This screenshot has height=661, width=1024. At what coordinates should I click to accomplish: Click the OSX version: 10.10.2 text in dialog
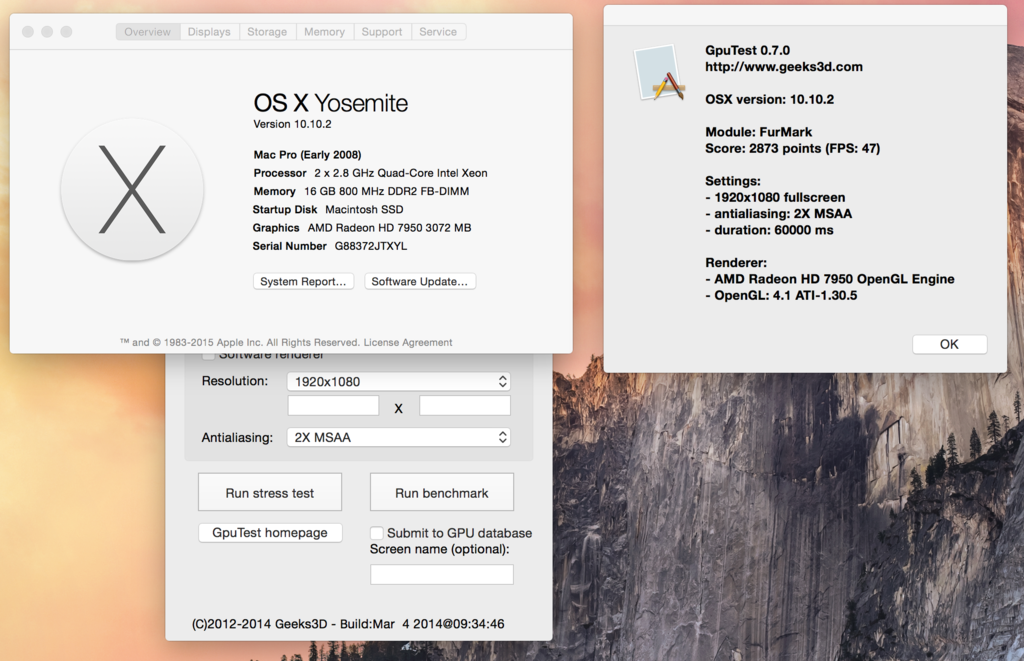point(769,99)
